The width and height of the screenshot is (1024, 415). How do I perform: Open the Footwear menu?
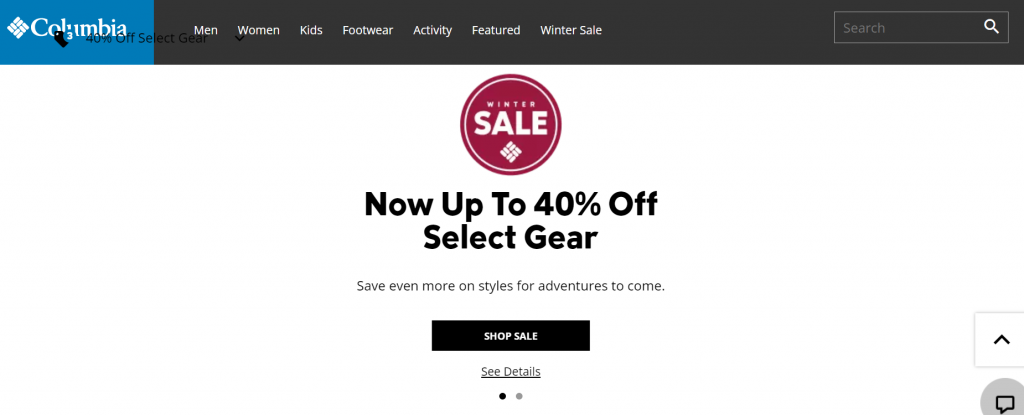click(368, 30)
